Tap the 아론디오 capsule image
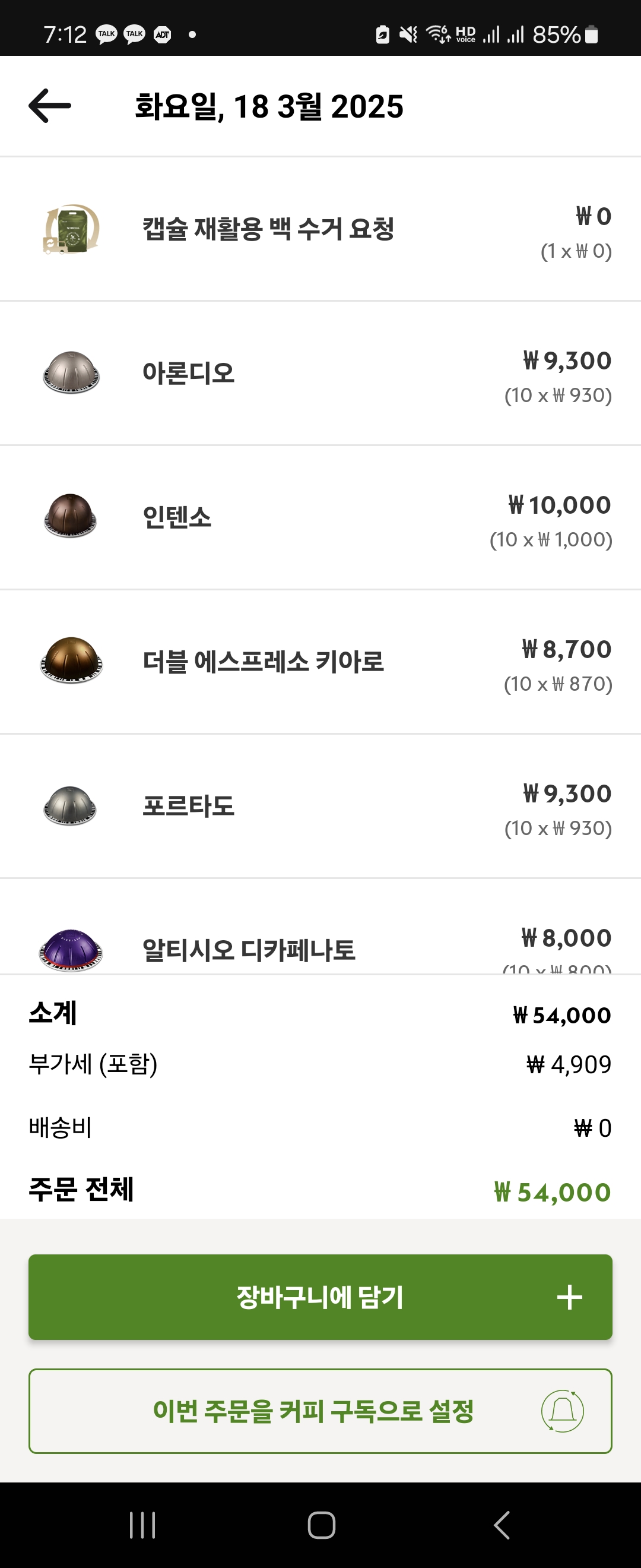 click(x=71, y=372)
